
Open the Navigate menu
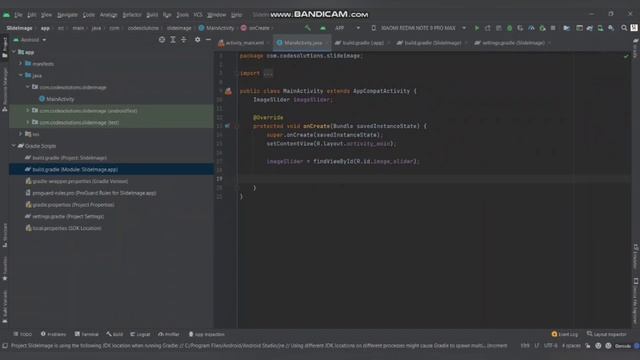coord(67,15)
